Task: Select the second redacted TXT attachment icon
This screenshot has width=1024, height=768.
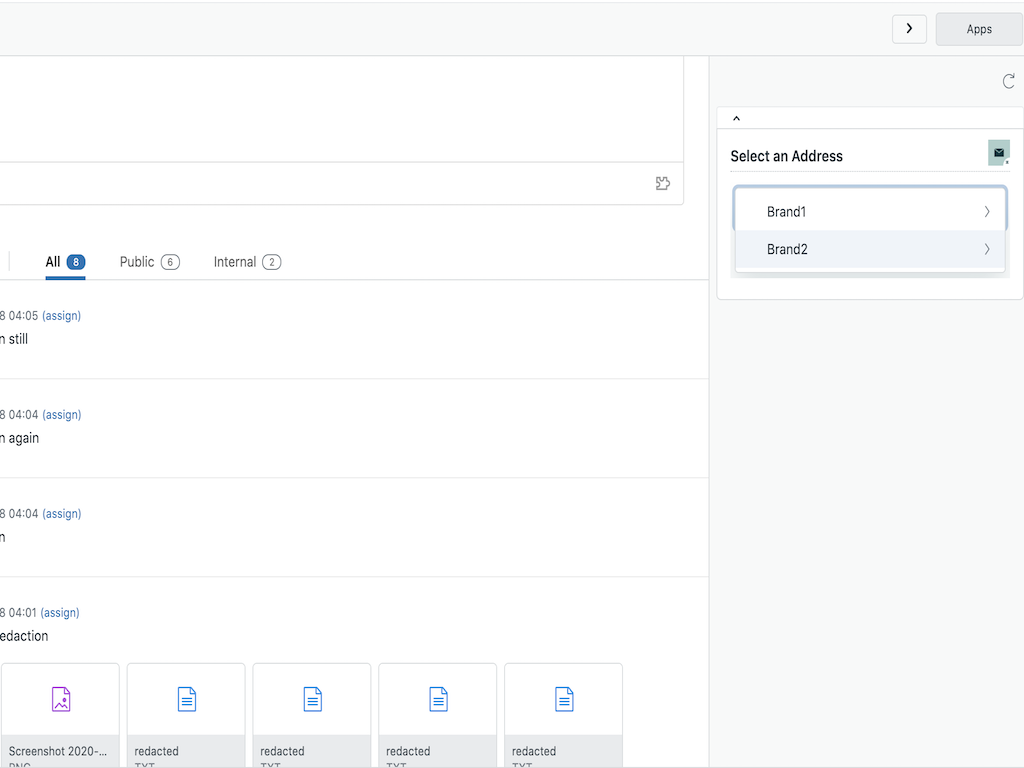Action: pos(311,699)
